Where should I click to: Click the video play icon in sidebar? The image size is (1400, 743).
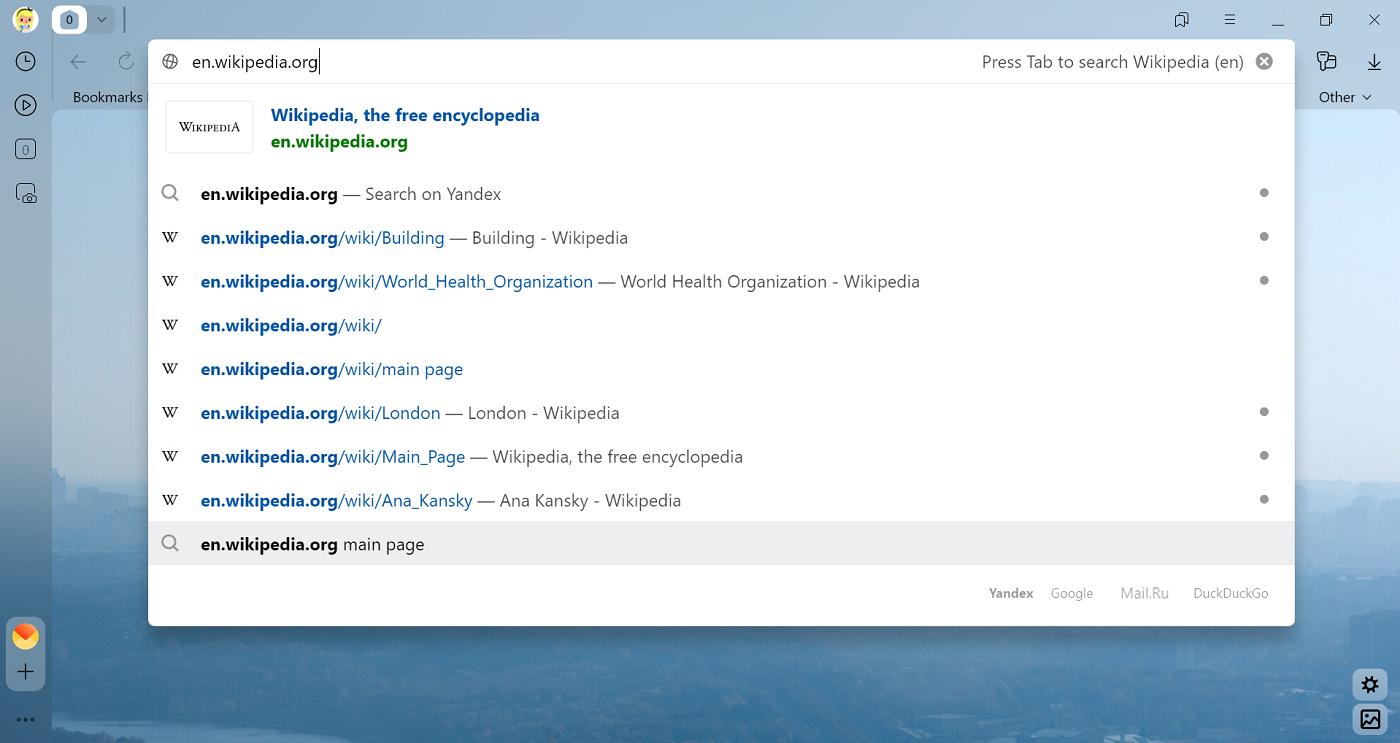click(26, 105)
